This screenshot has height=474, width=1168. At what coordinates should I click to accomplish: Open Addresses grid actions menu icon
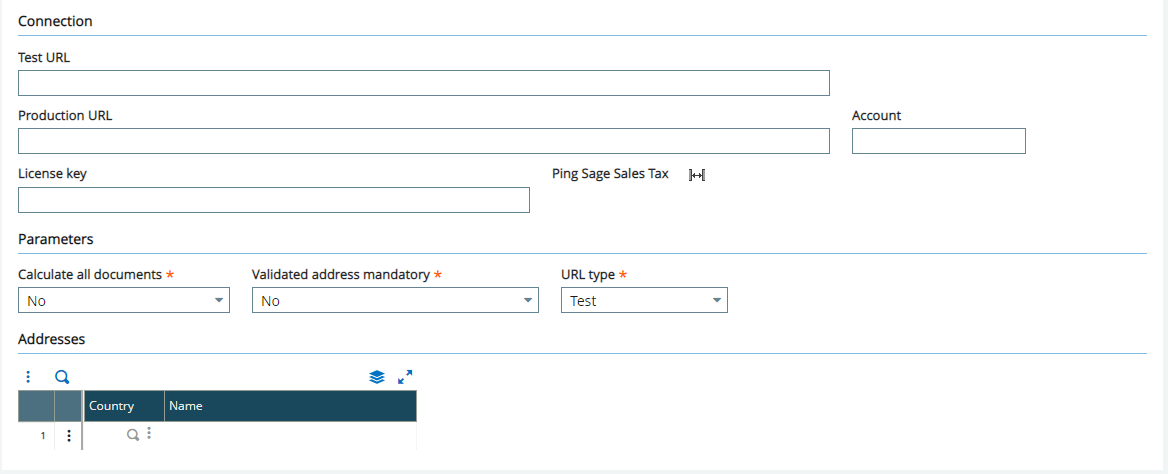click(28, 377)
